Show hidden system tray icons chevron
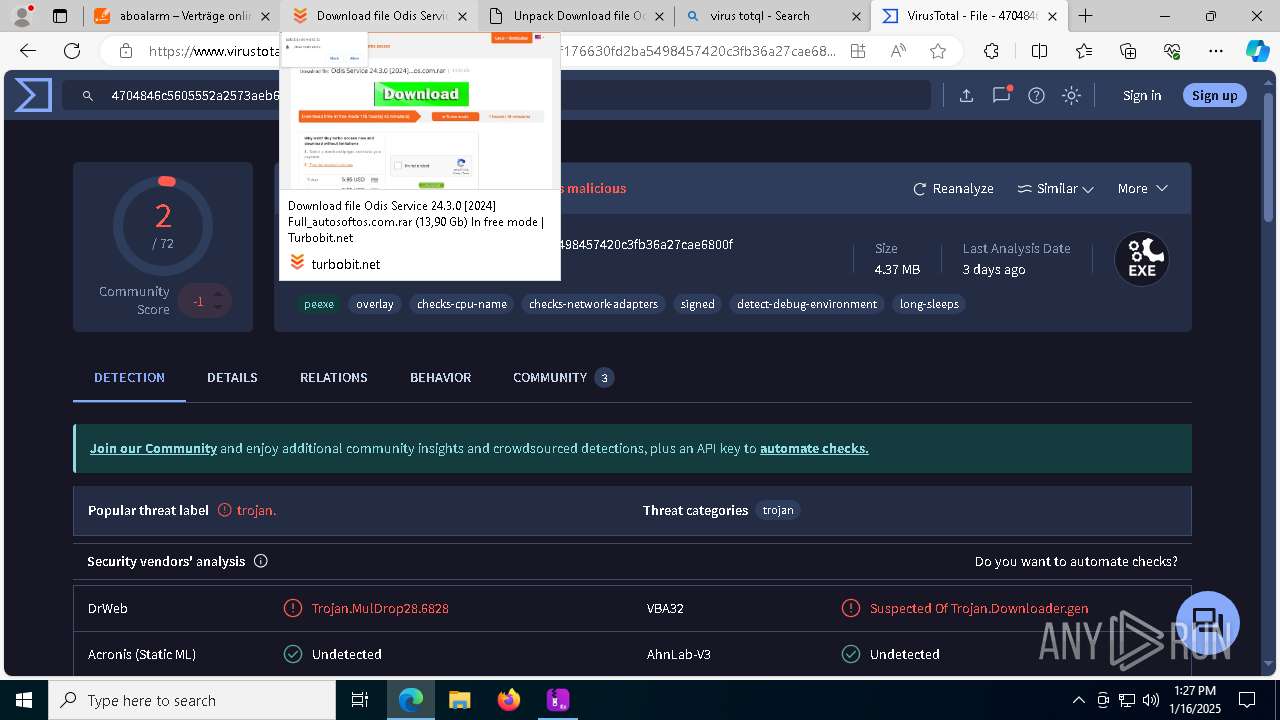The height and width of the screenshot is (720, 1280). point(1078,700)
